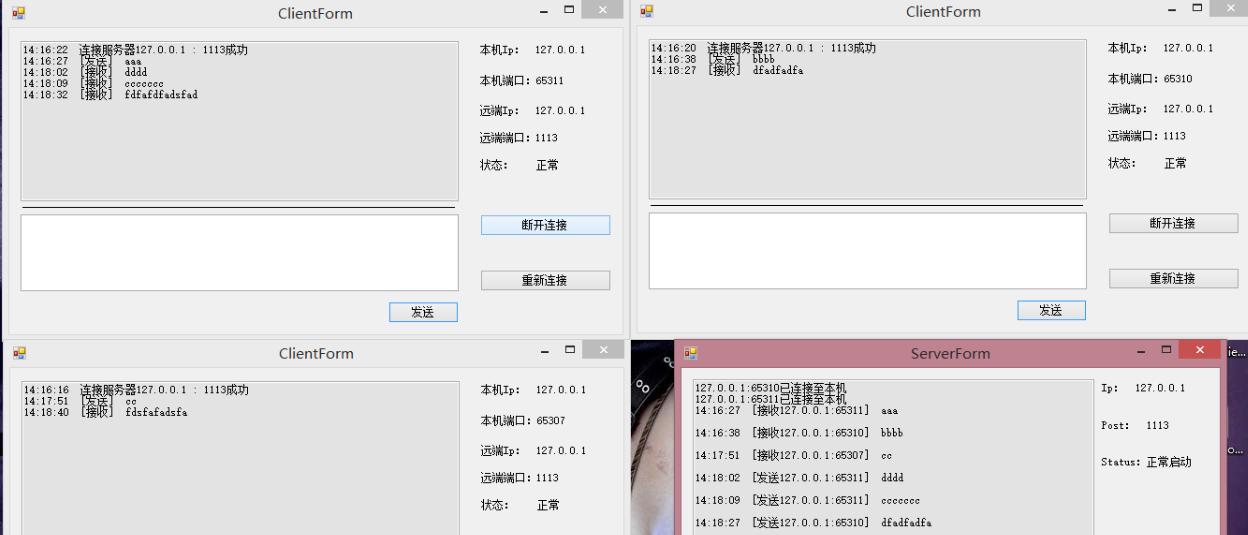
Task: Click '127.0.0.1:65311已连接至本机' in ServerForm log
Action: (x=770, y=399)
